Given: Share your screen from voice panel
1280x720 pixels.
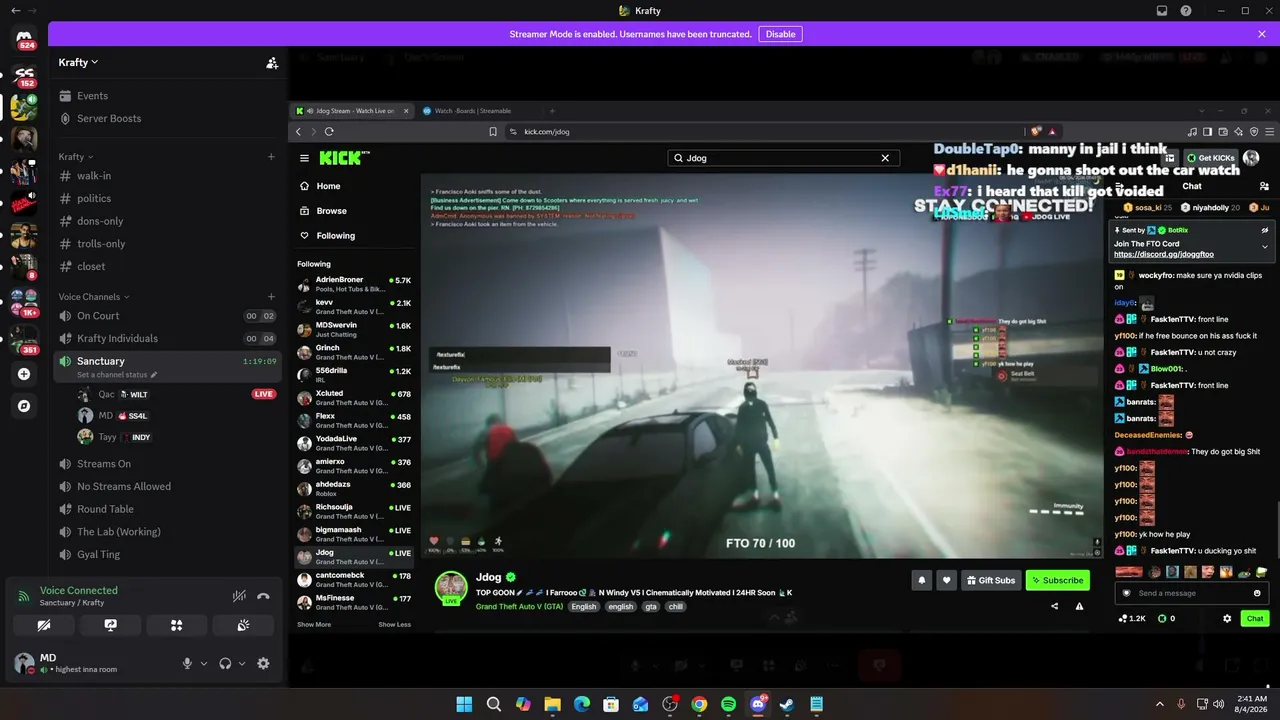Looking at the screenshot, I should tap(110, 625).
